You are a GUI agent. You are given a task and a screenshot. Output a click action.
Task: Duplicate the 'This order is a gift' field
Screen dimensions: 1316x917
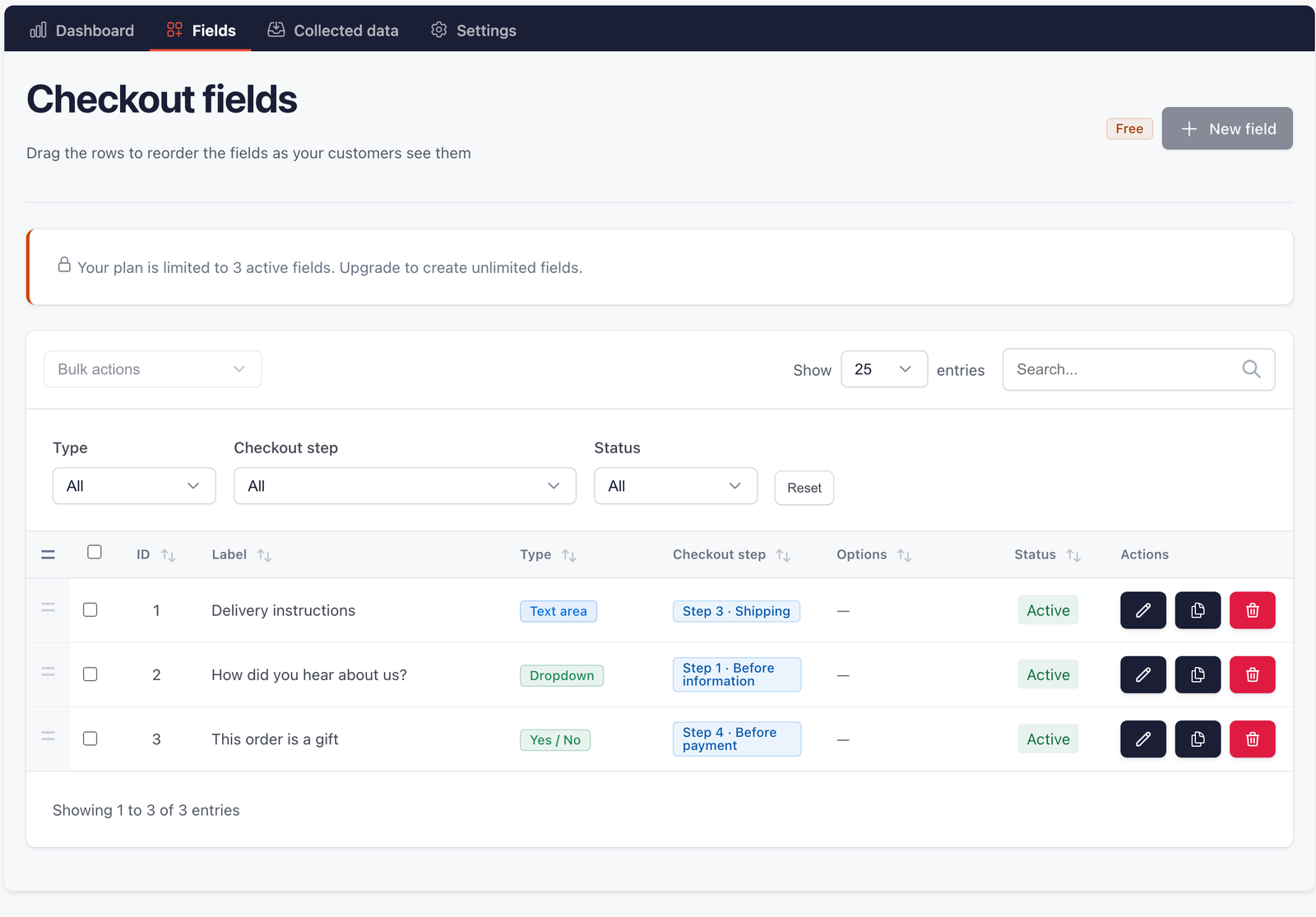click(x=1198, y=739)
